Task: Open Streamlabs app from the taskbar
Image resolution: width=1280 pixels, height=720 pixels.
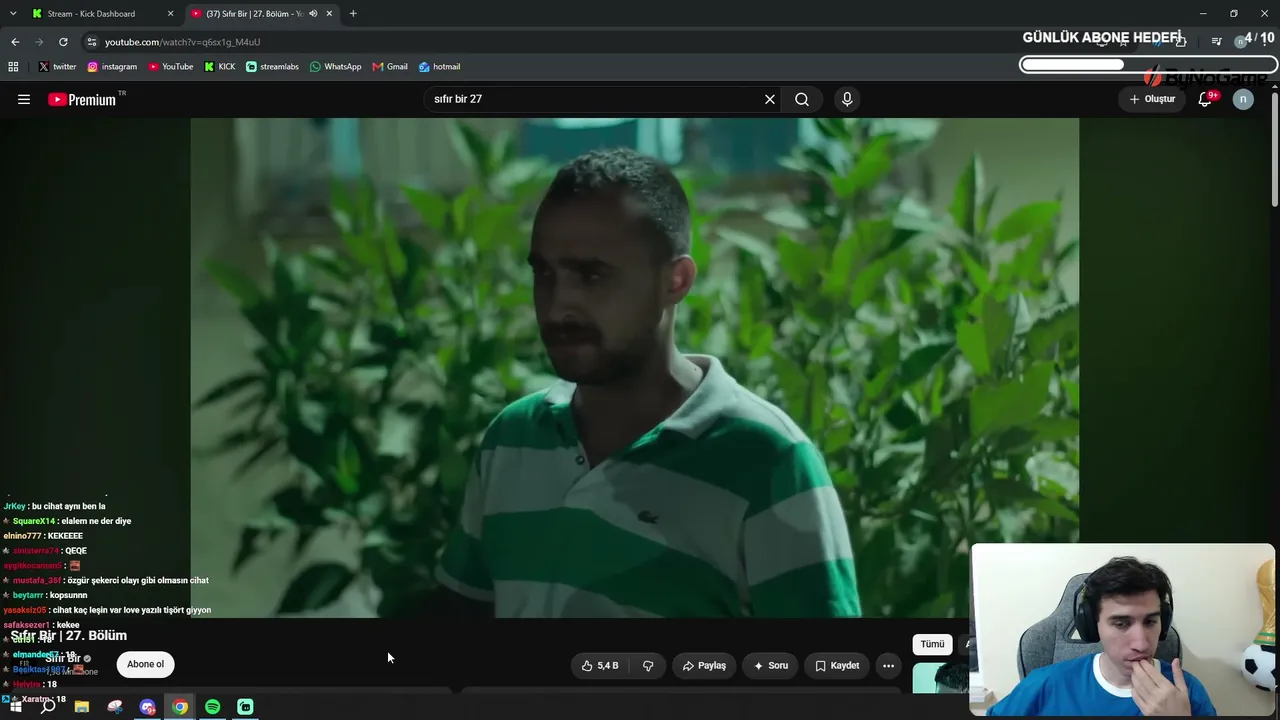Action: tap(245, 707)
